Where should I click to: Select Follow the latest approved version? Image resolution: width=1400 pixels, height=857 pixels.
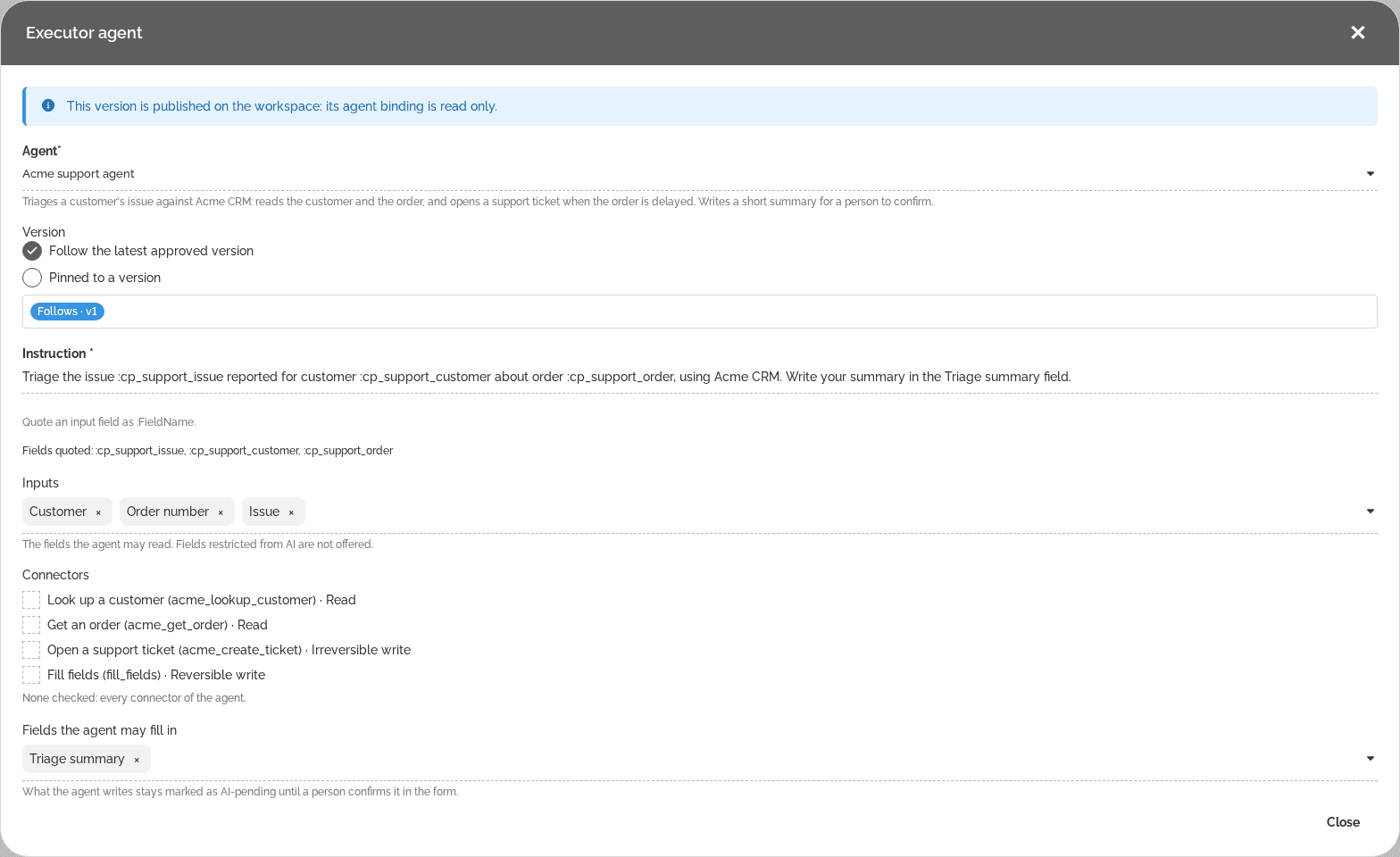click(x=32, y=251)
